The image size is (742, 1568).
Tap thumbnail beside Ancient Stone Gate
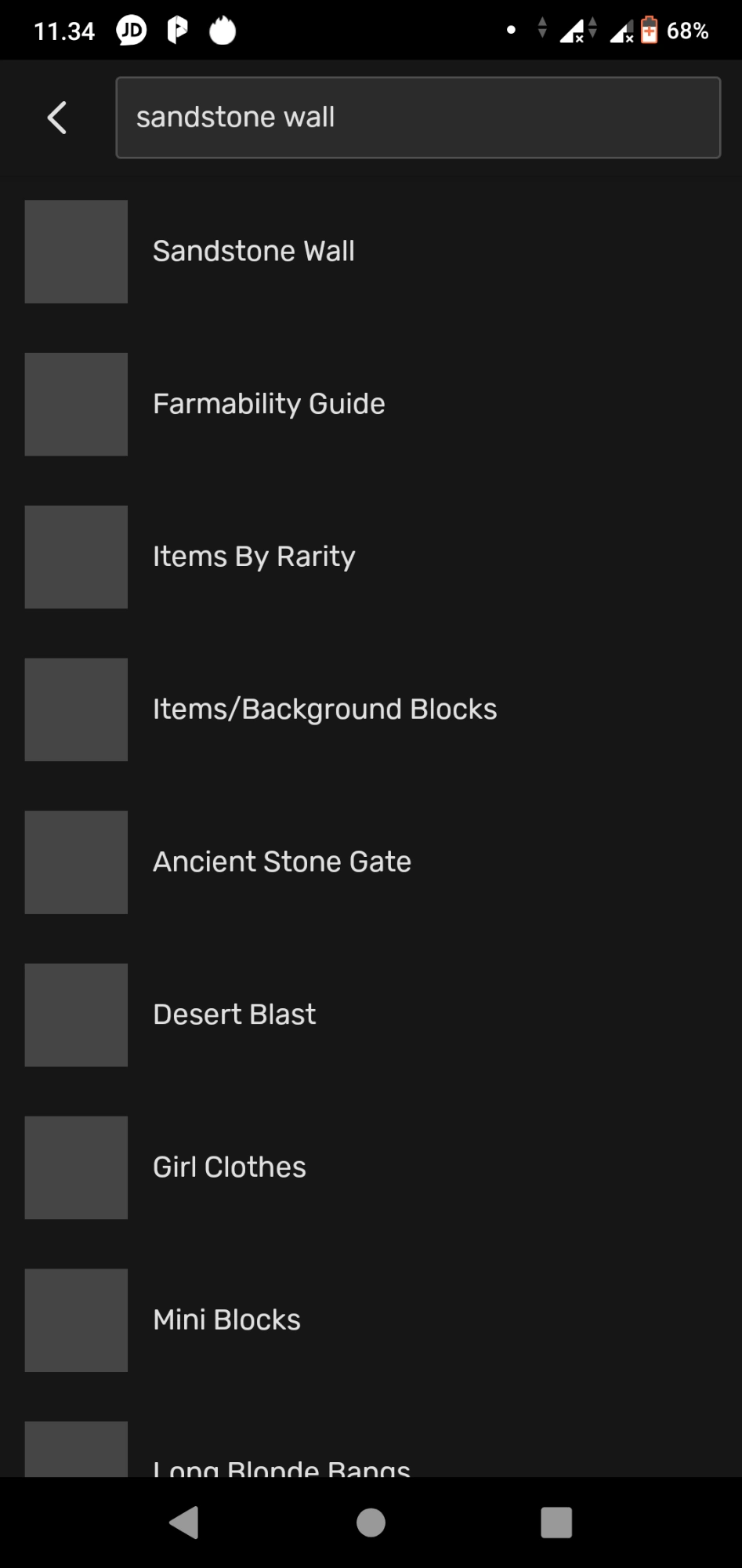click(x=76, y=862)
